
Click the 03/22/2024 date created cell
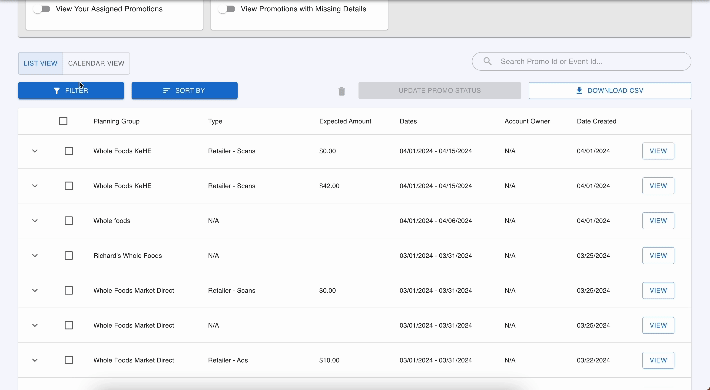593,360
